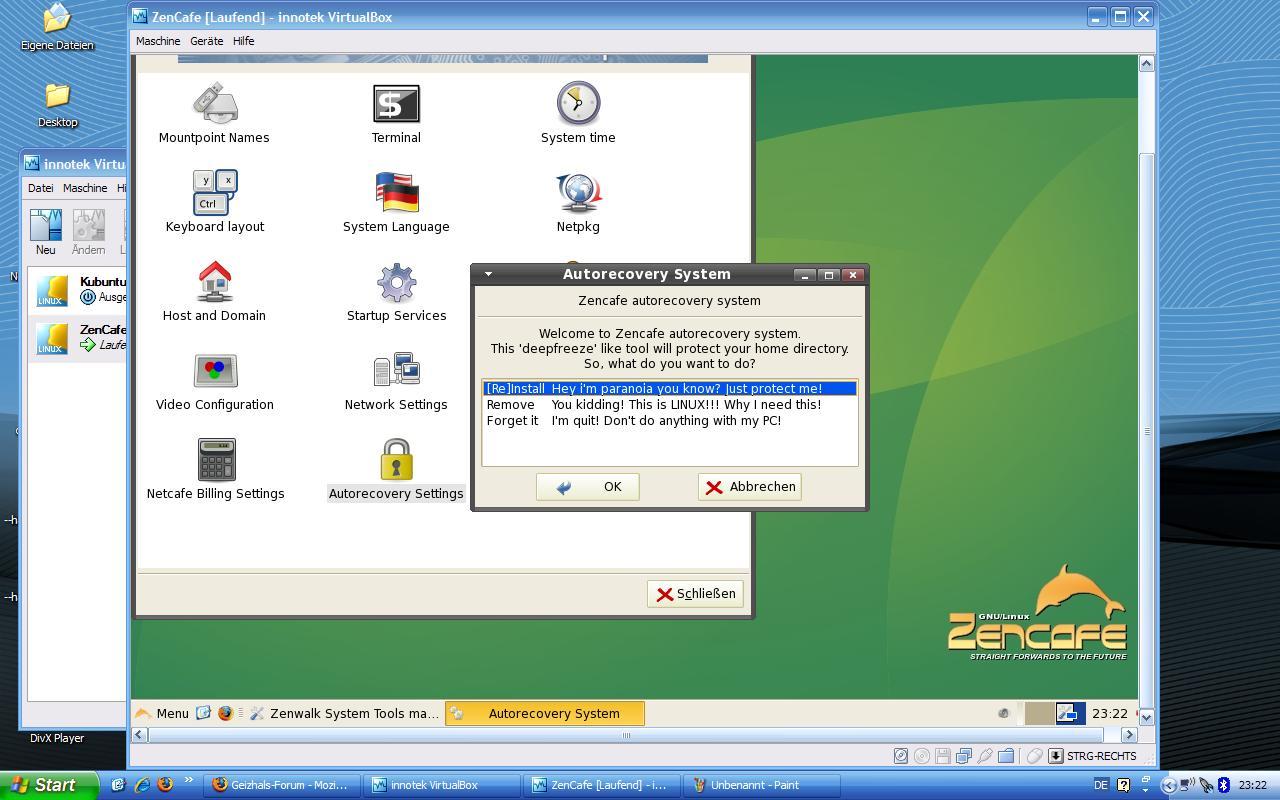The height and width of the screenshot is (800, 1280).
Task: Click Abbrechen to cancel the dialog
Action: pos(750,487)
